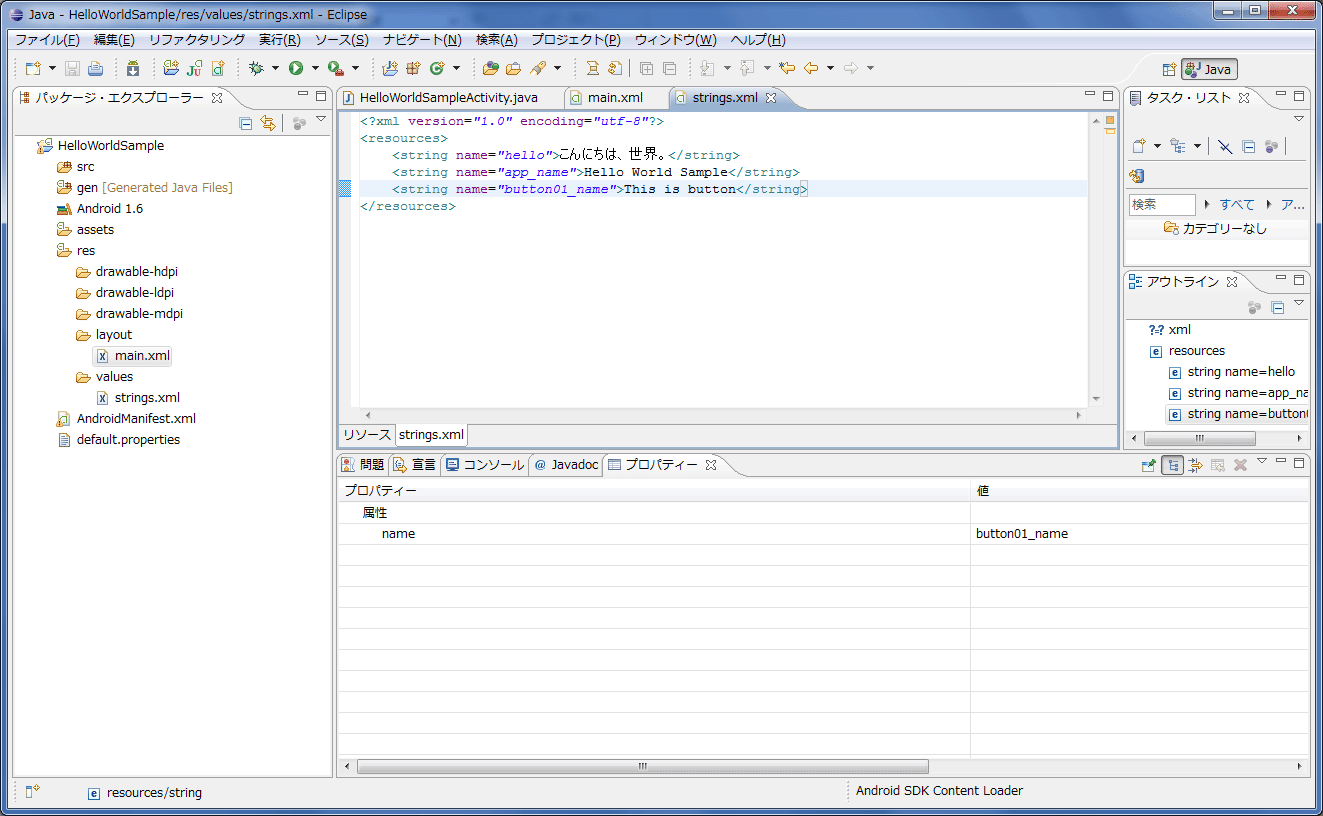The height and width of the screenshot is (816, 1323).
Task: Click the すべて link in Task List
Action: click(x=1237, y=204)
